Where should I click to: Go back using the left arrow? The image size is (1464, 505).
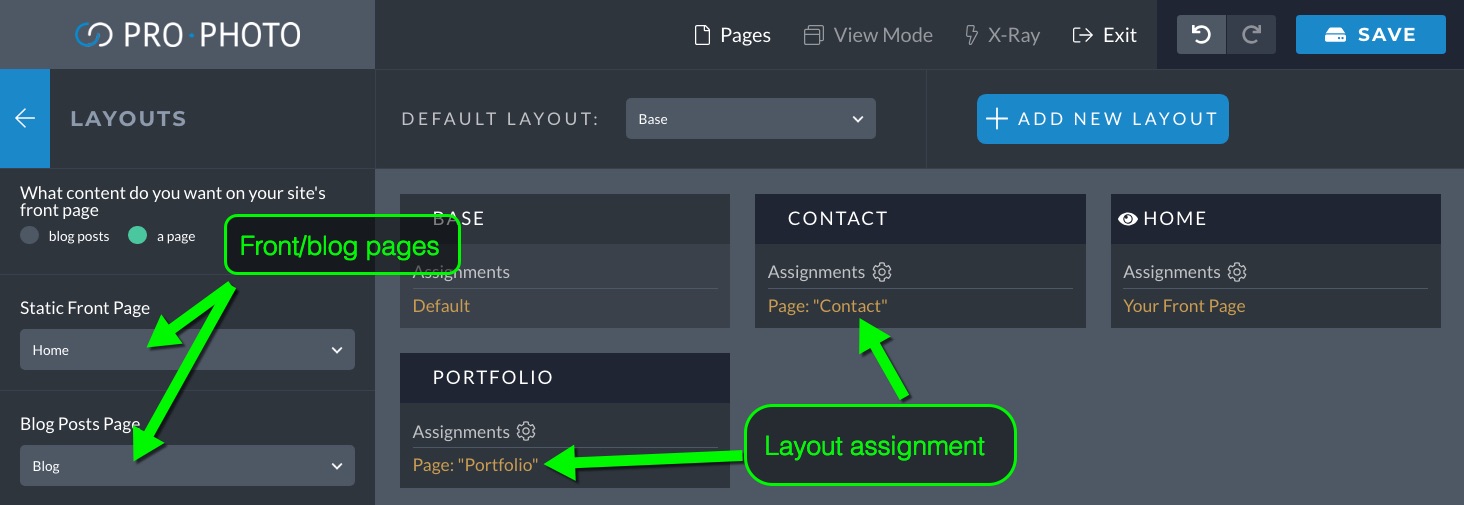[x=25, y=118]
